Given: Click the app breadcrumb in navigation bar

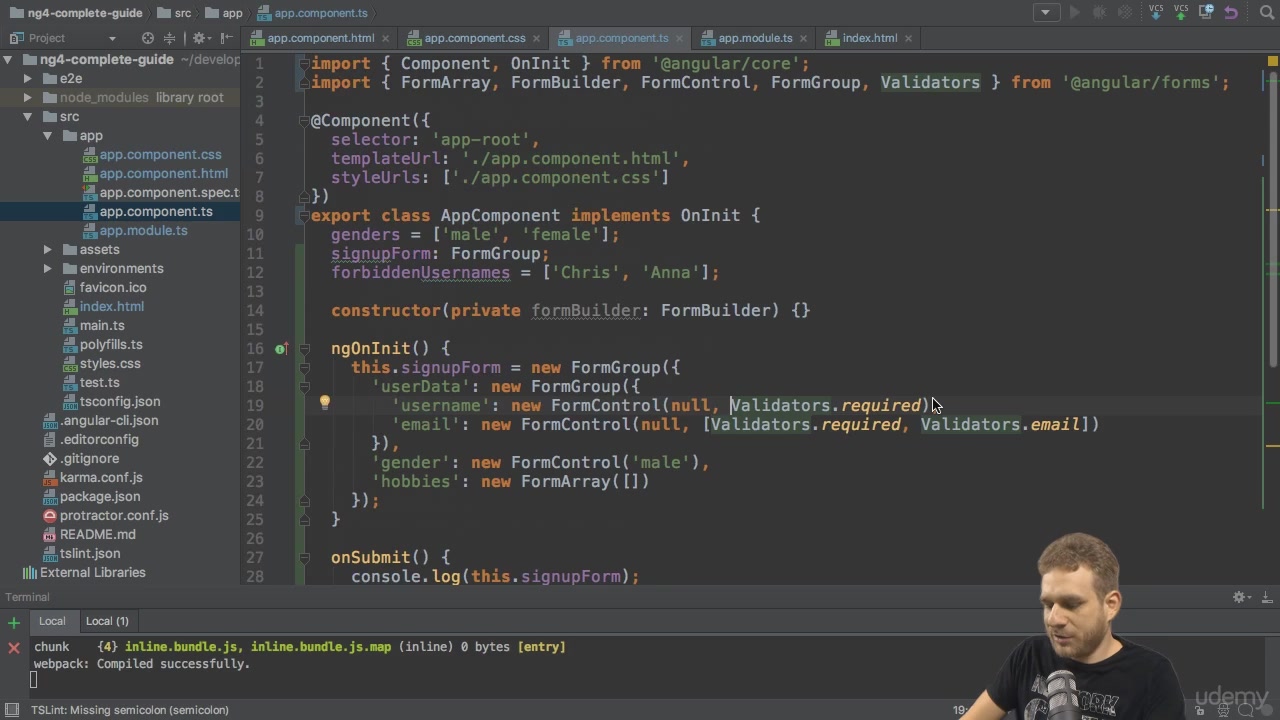Looking at the screenshot, I should point(224,13).
